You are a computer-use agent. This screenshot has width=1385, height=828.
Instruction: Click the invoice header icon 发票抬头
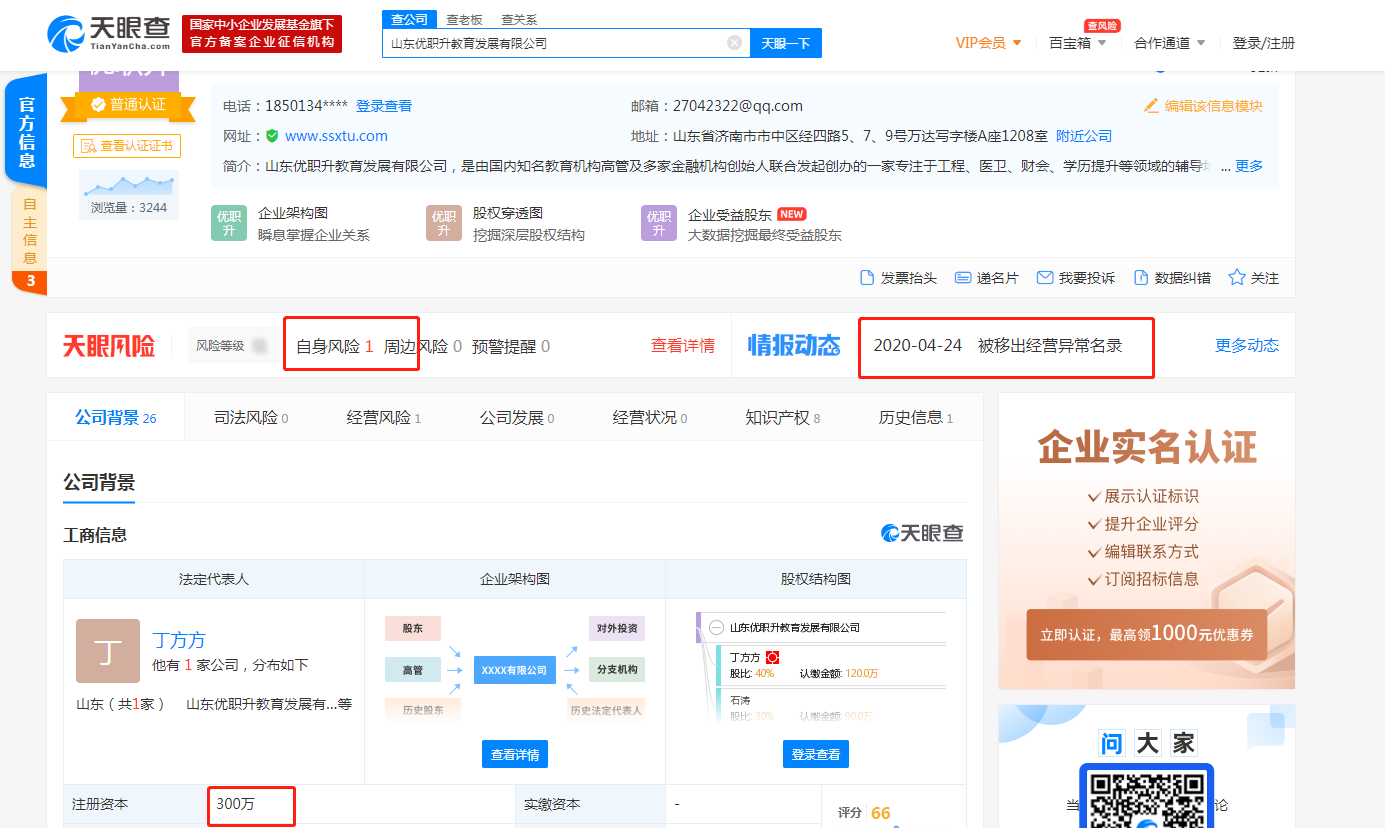click(868, 278)
